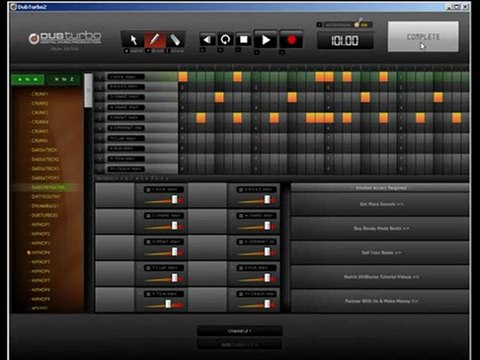Select the CRUNK2 kit
The width and height of the screenshot is (480, 360).
coord(40,103)
